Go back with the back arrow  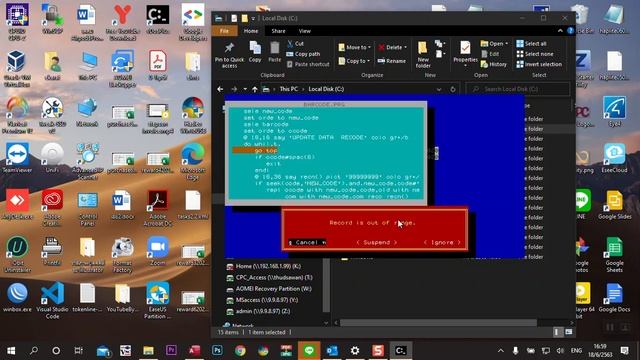[x=220, y=89]
